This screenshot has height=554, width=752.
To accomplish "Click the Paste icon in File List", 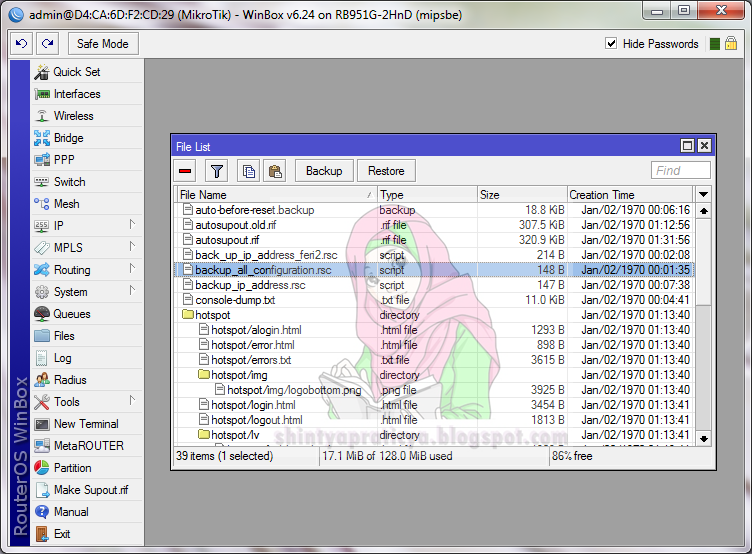I will tap(275, 171).
